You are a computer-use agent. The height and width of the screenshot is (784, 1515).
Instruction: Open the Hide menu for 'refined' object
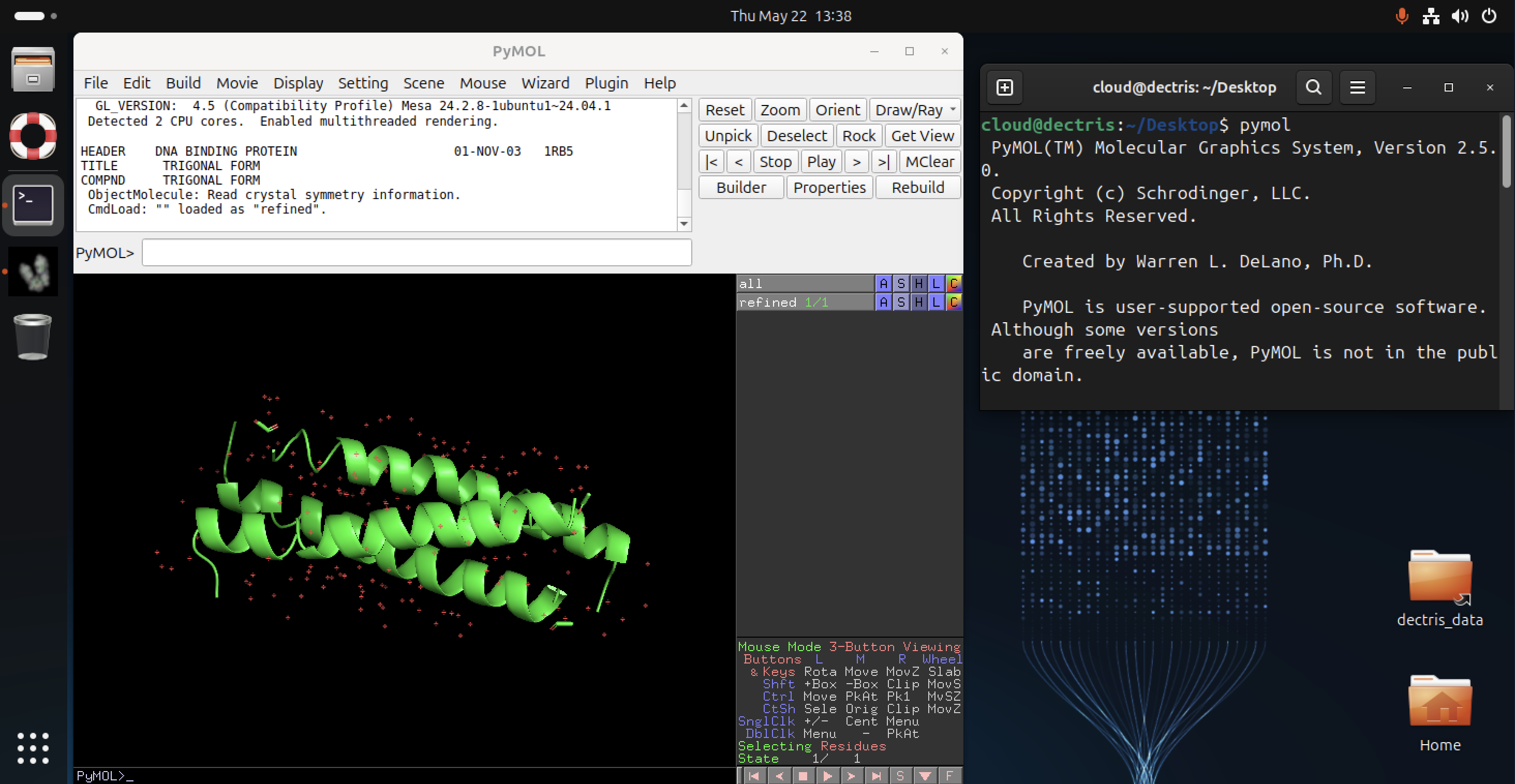[x=918, y=302]
